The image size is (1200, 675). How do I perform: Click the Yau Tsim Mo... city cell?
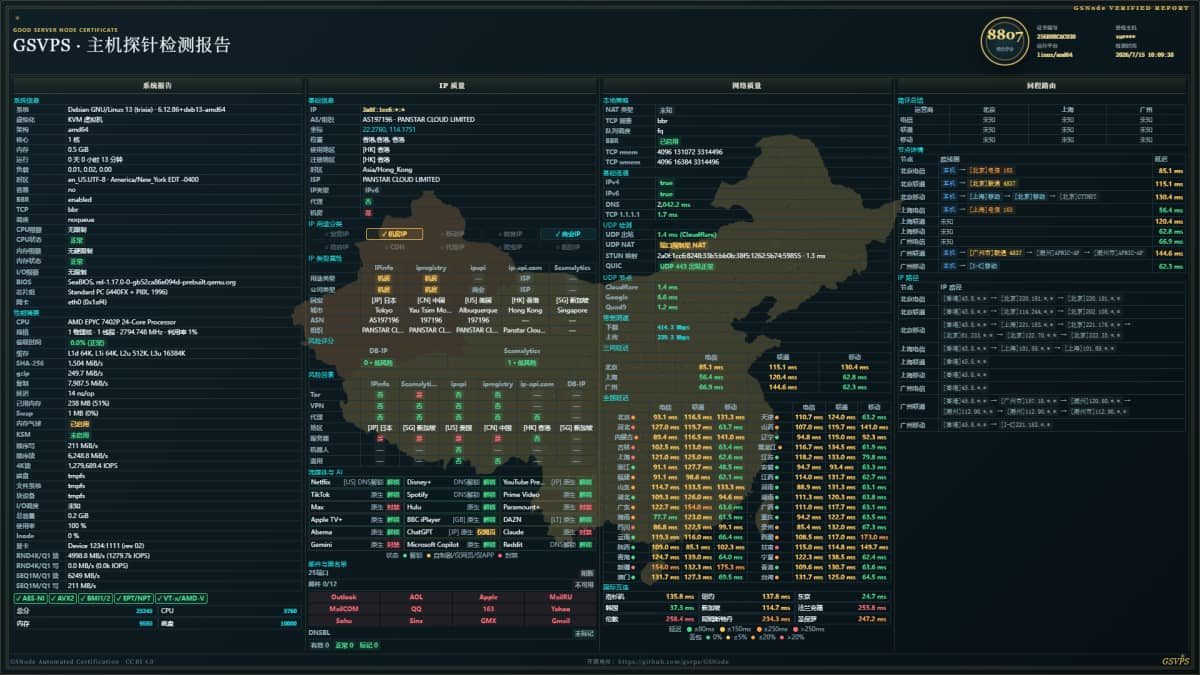point(431,310)
